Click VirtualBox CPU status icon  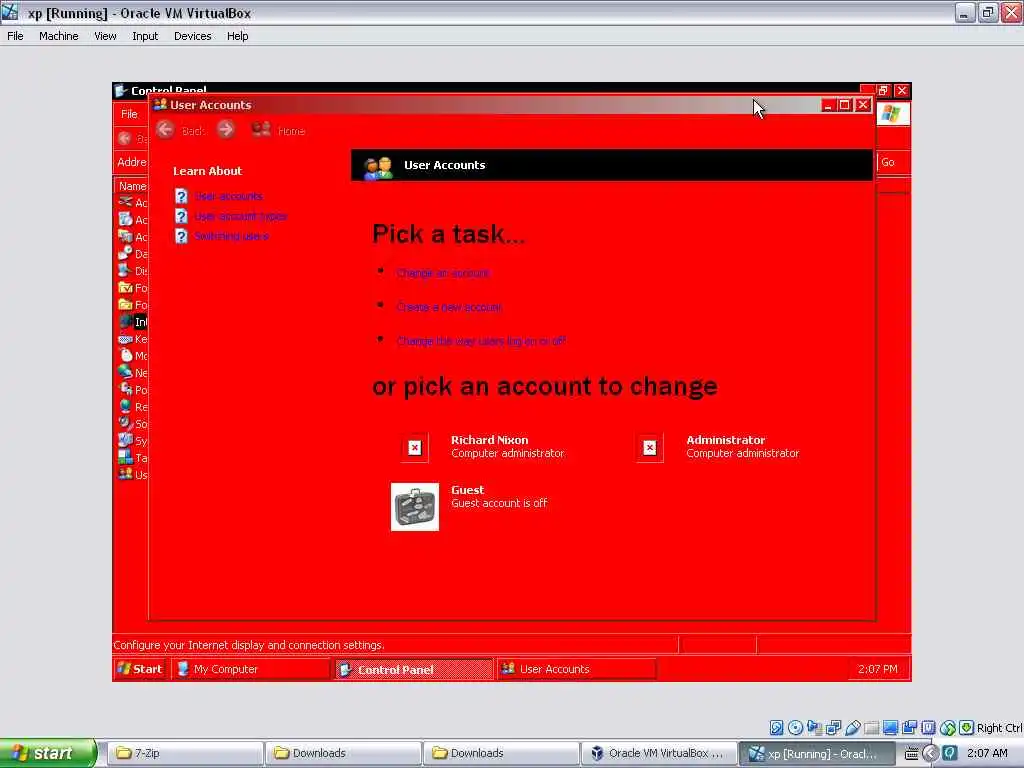[x=928, y=728]
